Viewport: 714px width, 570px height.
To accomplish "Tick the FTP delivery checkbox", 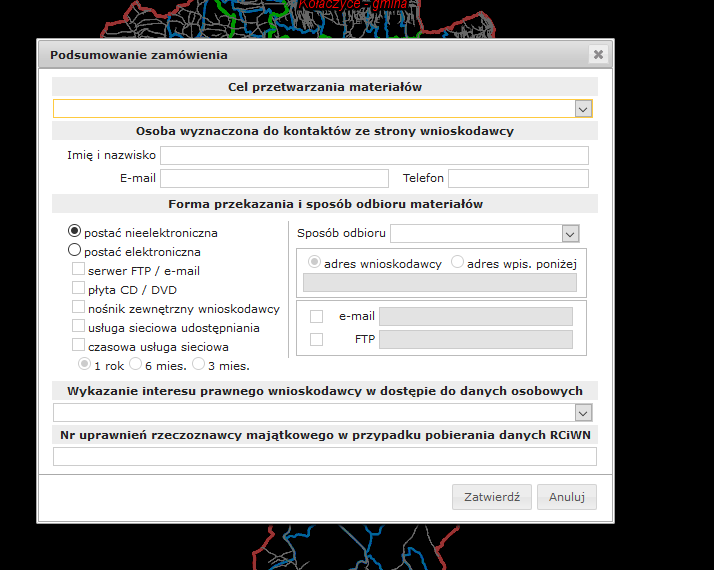I will (316, 339).
